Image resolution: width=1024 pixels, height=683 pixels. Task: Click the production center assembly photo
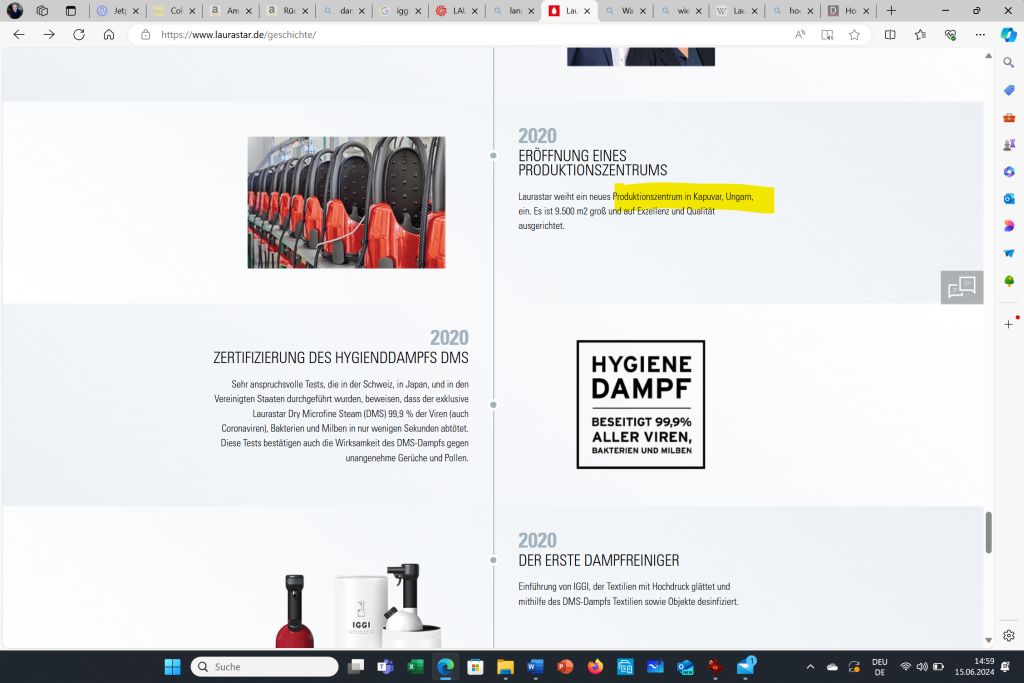(346, 202)
